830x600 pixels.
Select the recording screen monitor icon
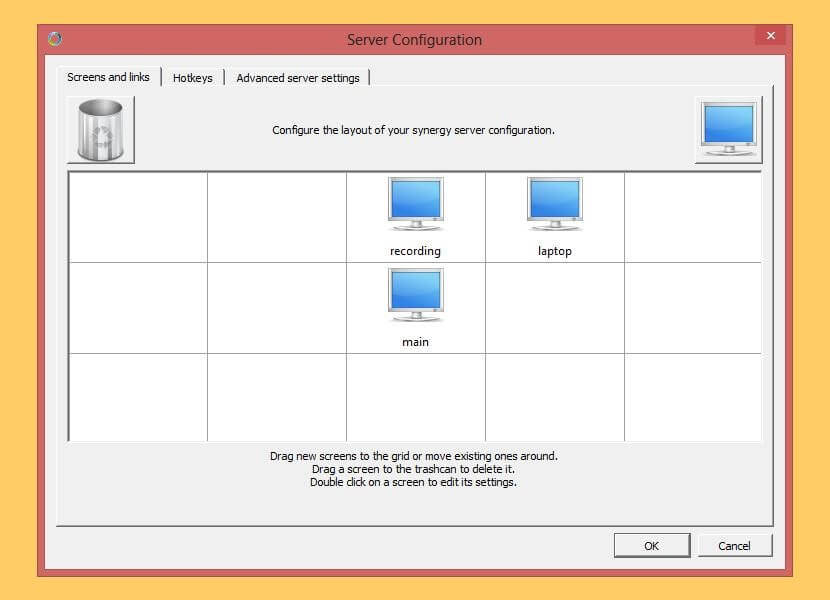pyautogui.click(x=415, y=206)
